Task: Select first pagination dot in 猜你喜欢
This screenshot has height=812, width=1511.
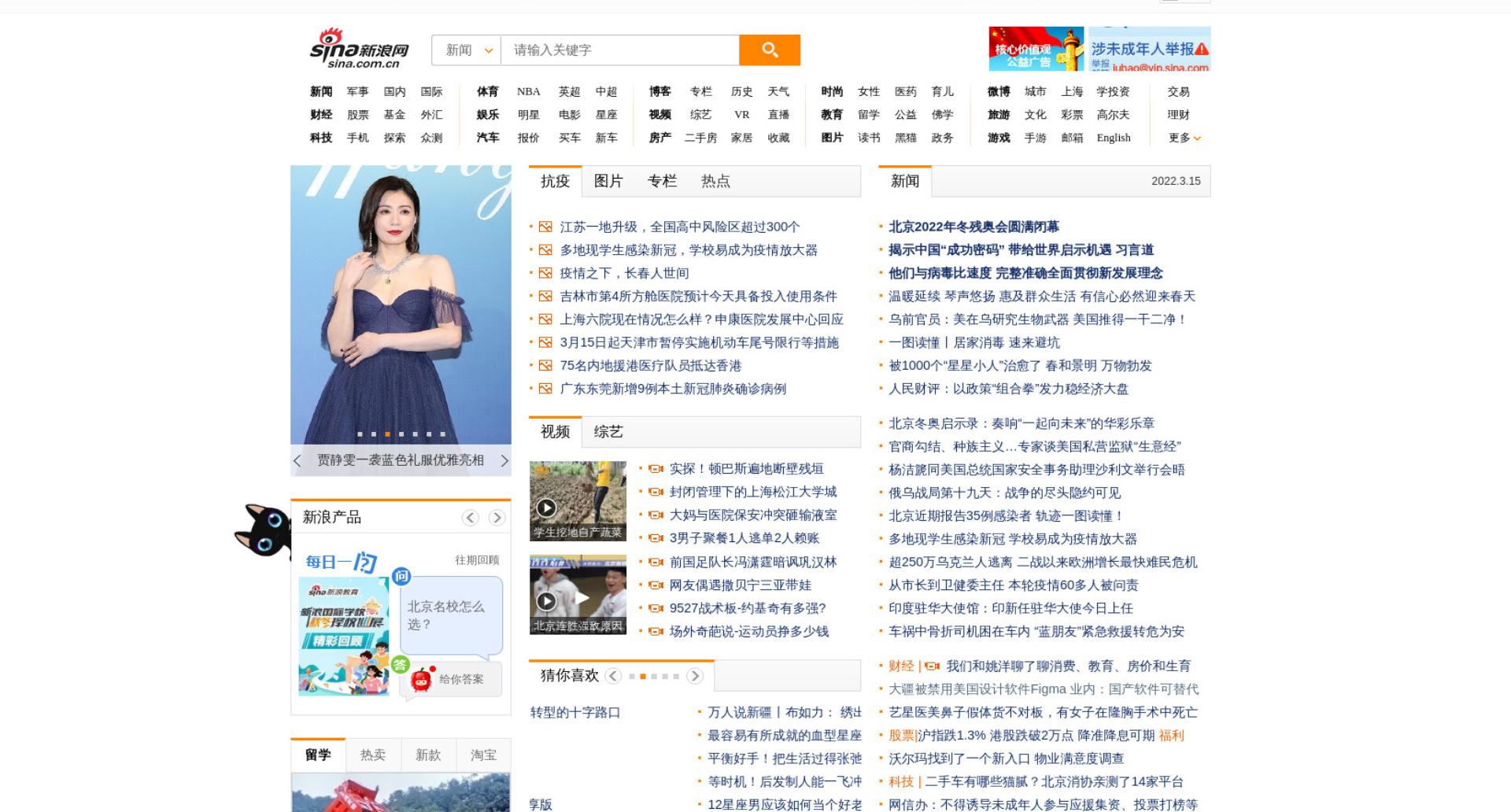Action: [632, 677]
